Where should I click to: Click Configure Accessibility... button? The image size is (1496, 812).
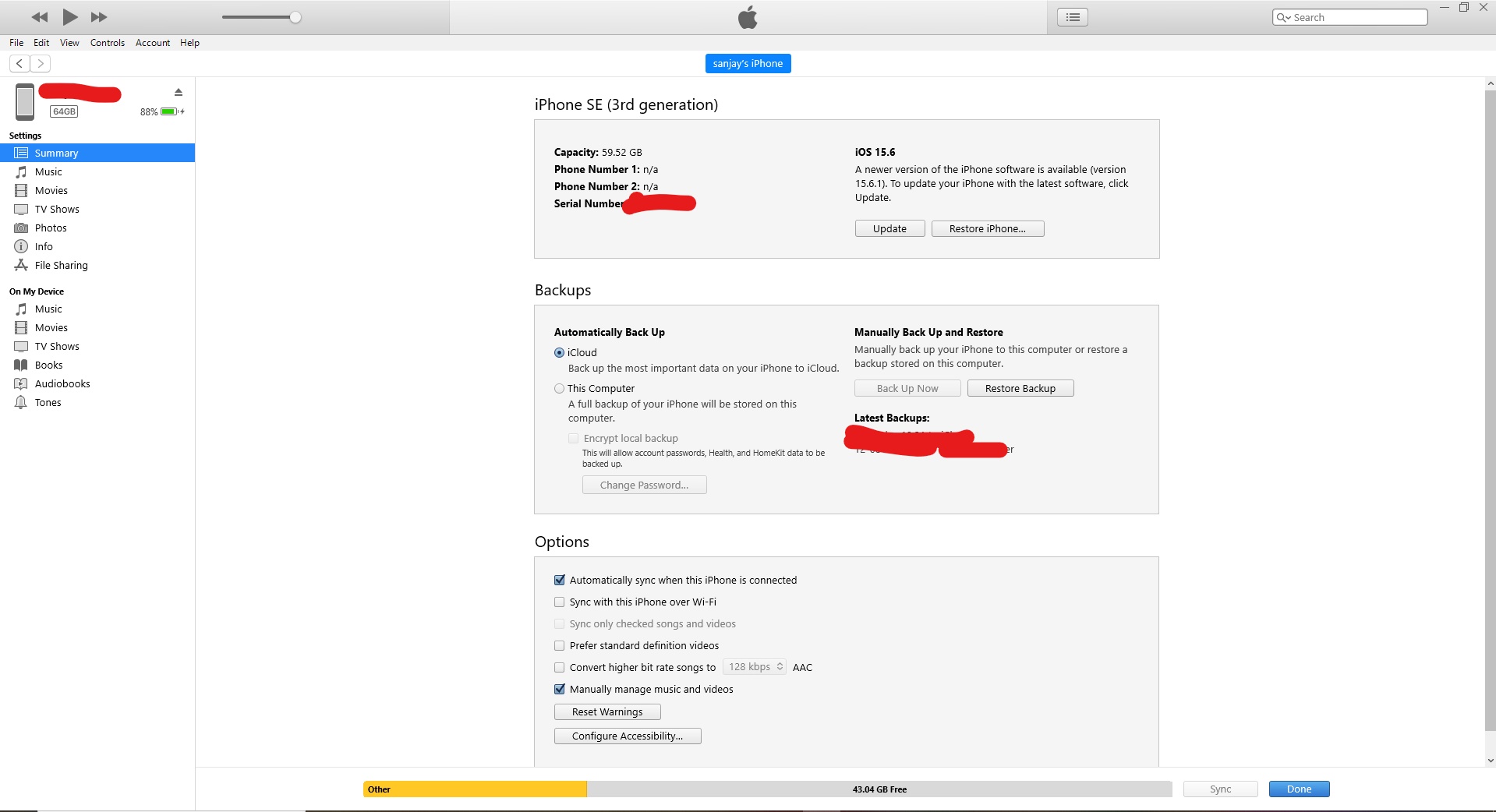[628, 736]
